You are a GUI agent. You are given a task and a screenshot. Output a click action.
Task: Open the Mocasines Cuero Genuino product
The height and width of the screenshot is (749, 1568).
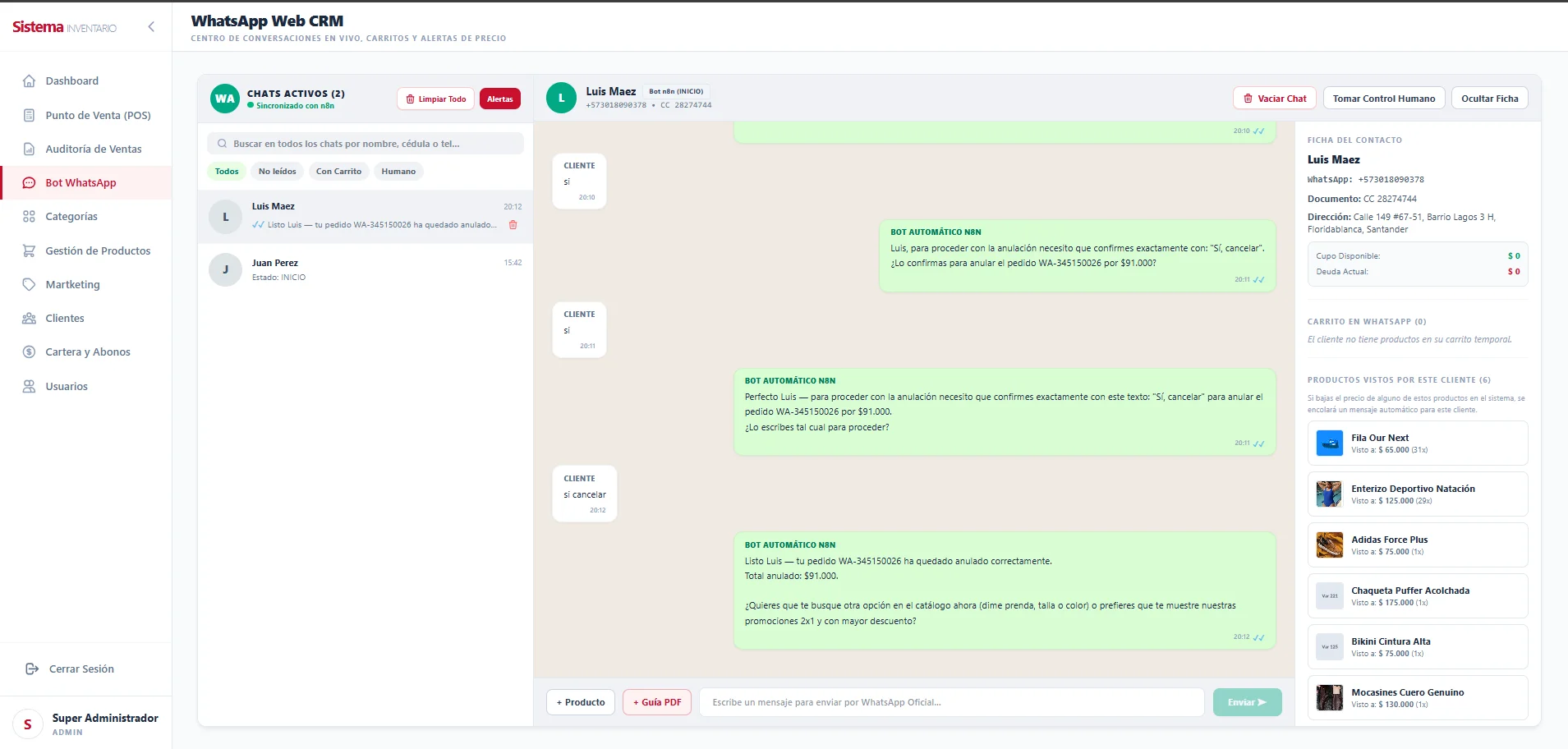tap(1418, 698)
